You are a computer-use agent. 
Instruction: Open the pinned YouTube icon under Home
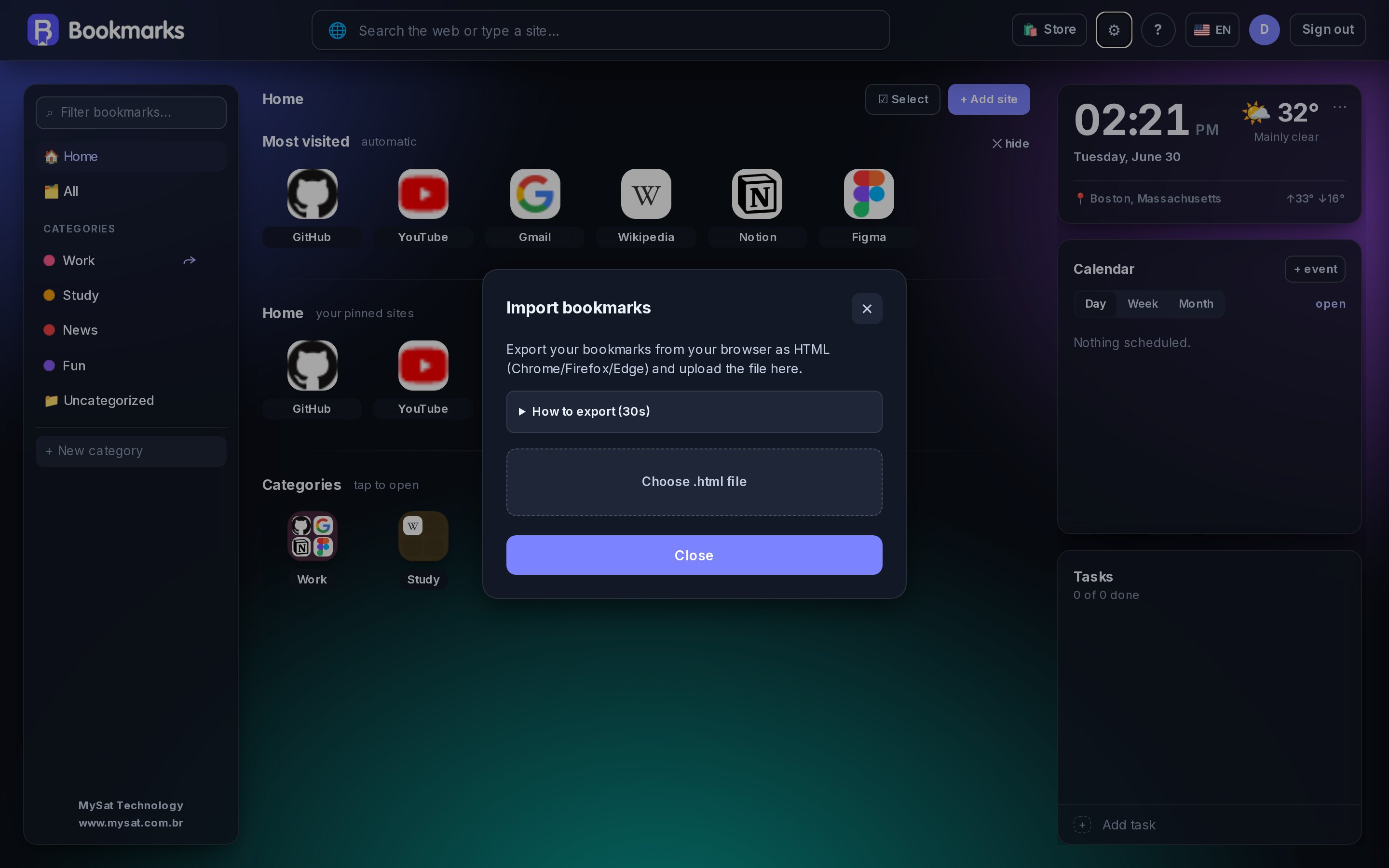click(423, 365)
